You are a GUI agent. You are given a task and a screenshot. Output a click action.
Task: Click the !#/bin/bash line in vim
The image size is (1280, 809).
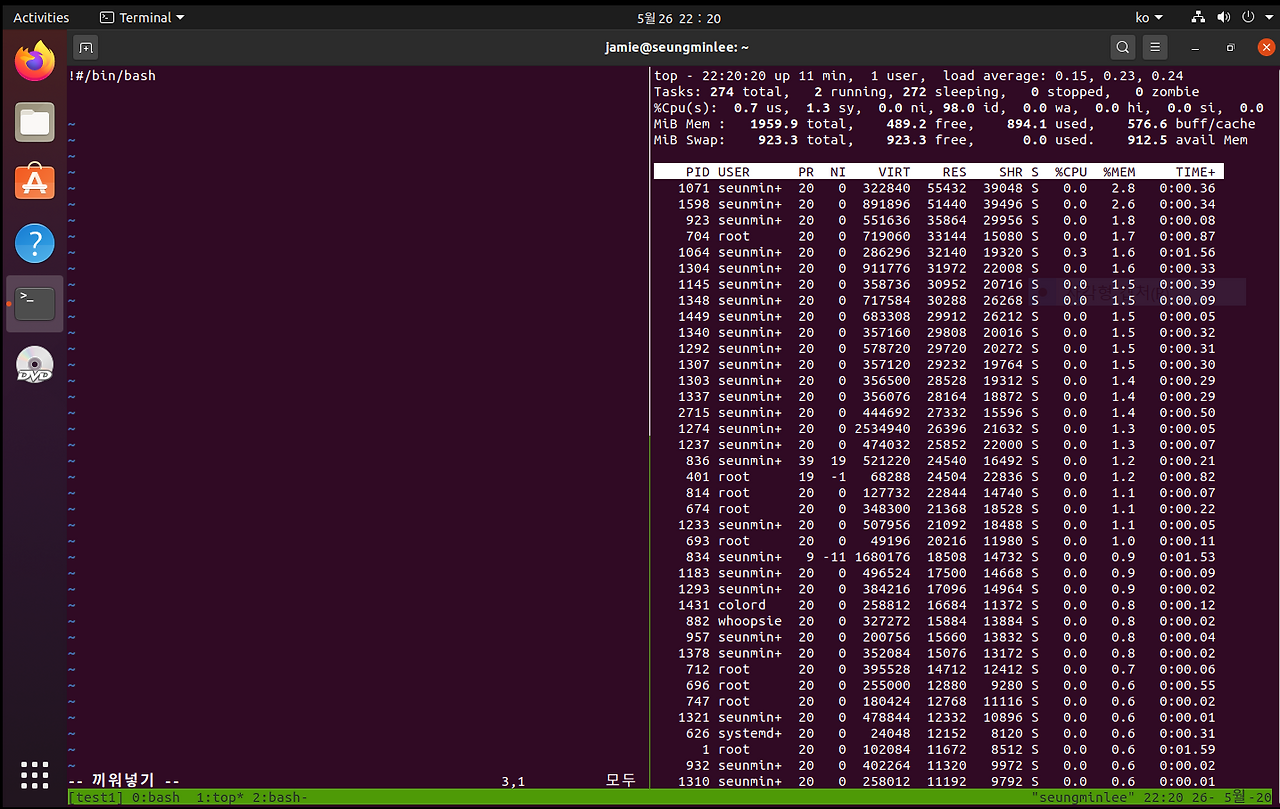coord(113,75)
